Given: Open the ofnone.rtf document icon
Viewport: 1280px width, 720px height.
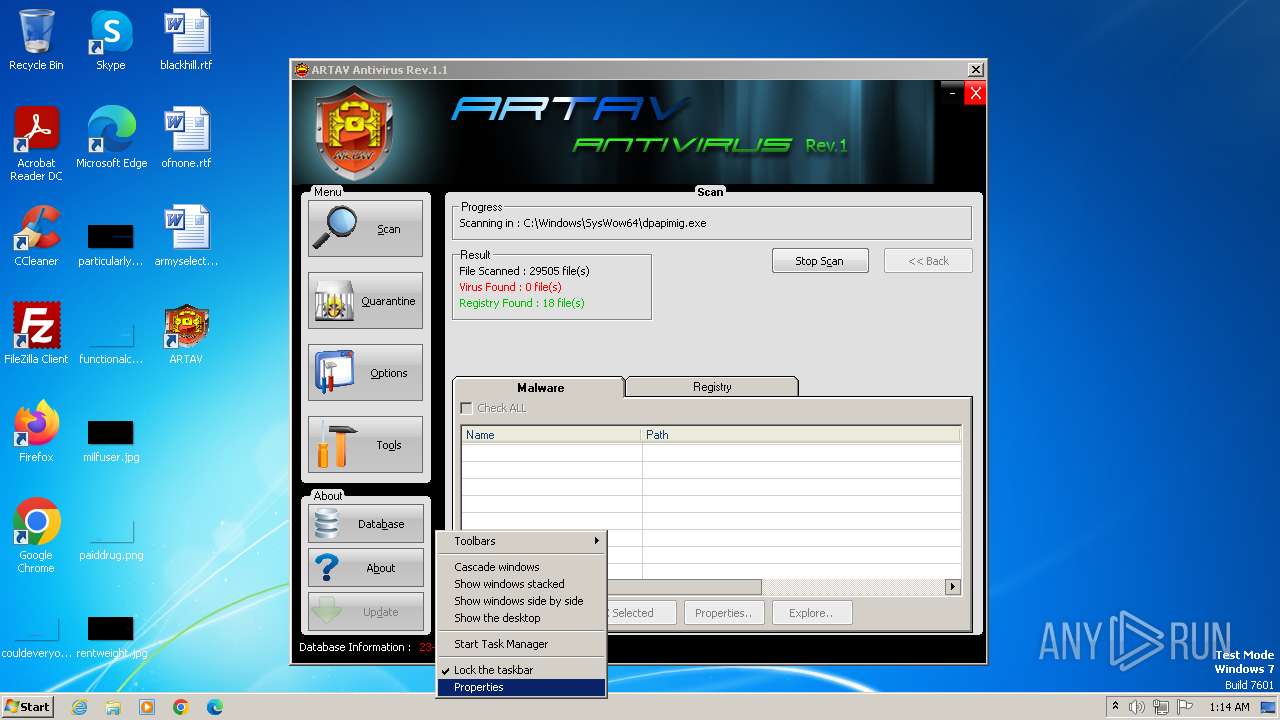Looking at the screenshot, I should [186, 138].
